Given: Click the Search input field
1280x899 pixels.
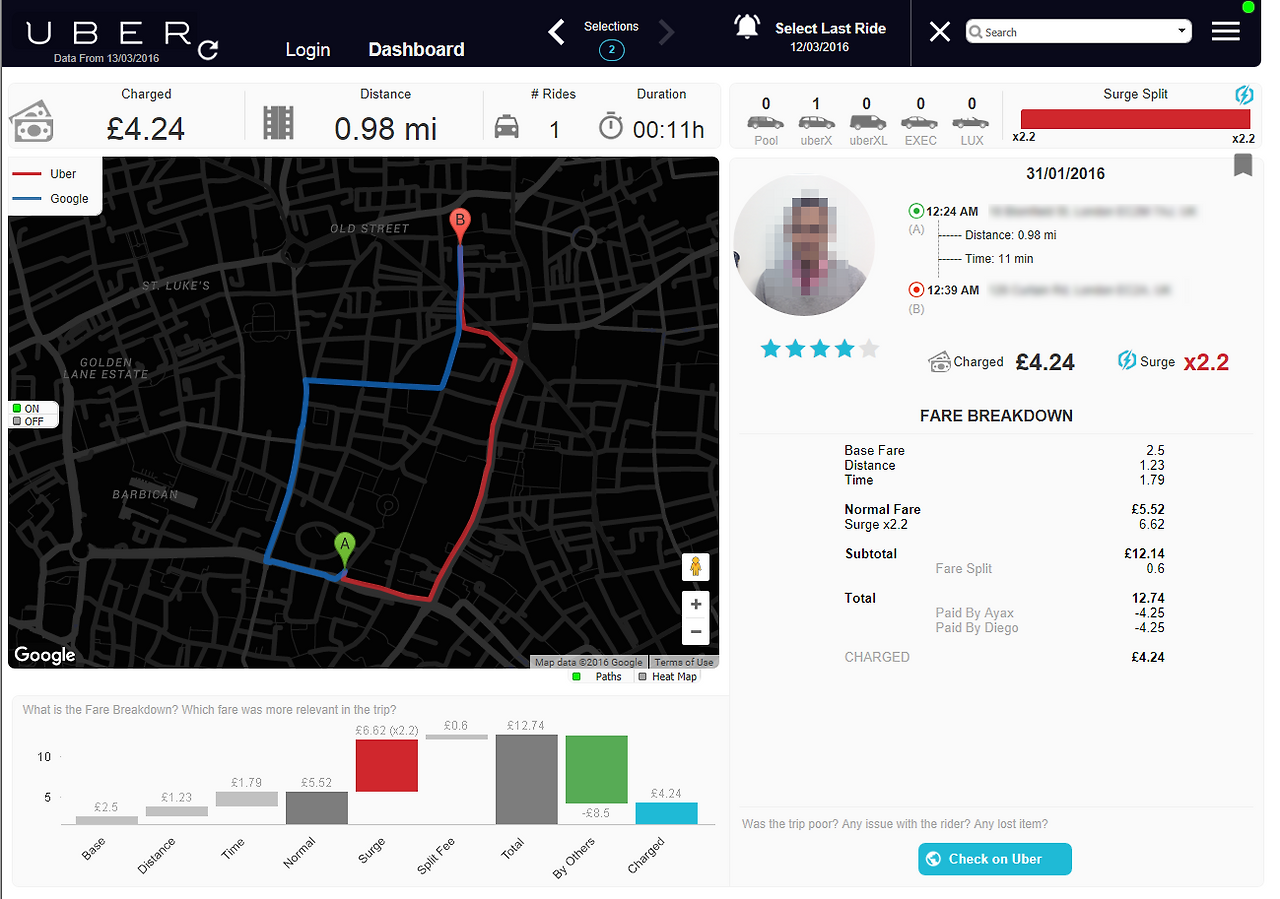Looking at the screenshot, I should (1077, 32).
